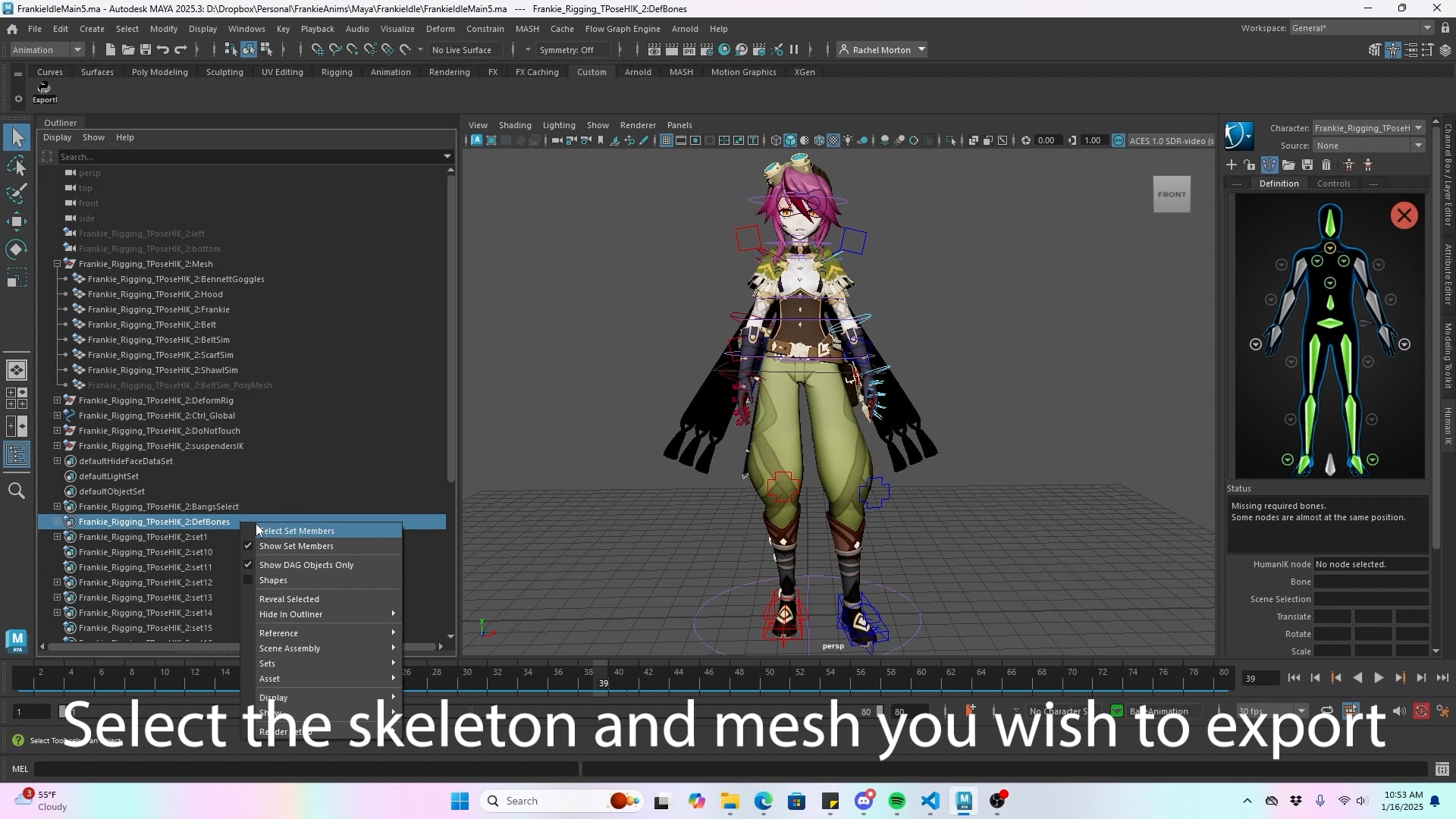Open the viewport Shading menu
Image resolution: width=1456 pixels, height=819 pixels.
(515, 125)
